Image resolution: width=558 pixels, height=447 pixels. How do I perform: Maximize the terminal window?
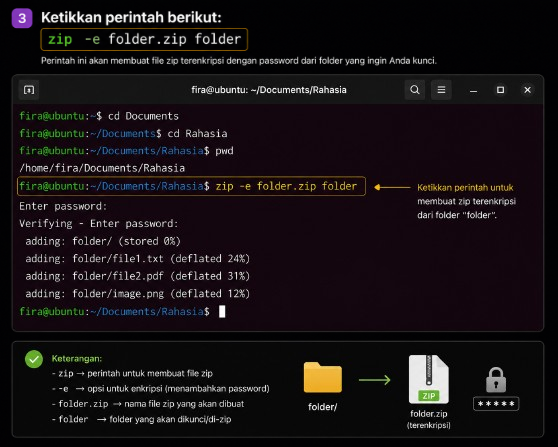pos(500,90)
